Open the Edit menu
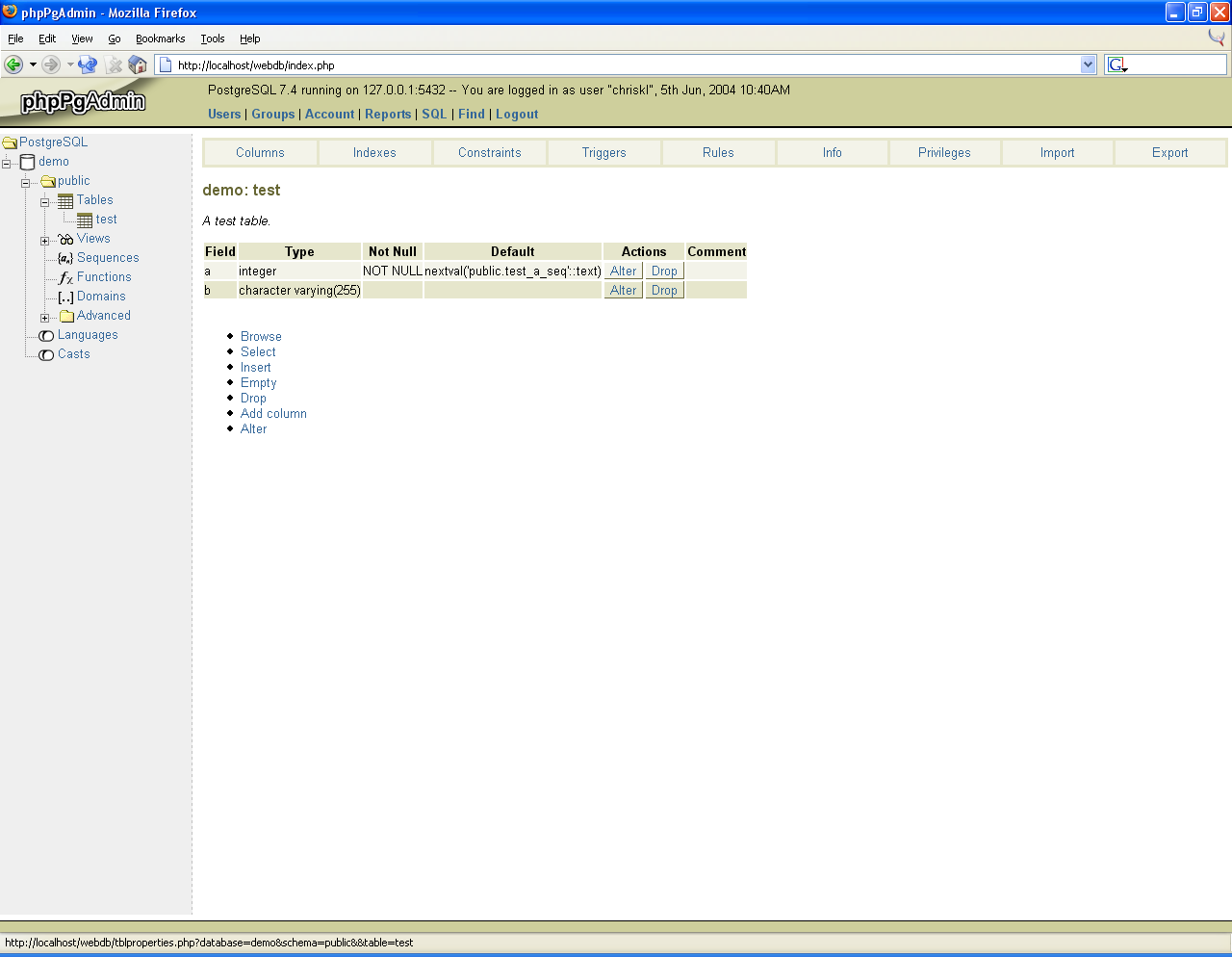This screenshot has width=1232, height=957. (47, 39)
